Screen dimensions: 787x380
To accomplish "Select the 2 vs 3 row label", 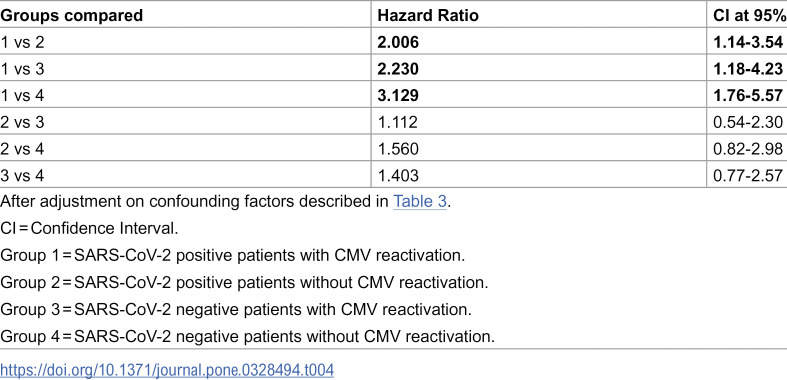I will (x=22, y=122).
